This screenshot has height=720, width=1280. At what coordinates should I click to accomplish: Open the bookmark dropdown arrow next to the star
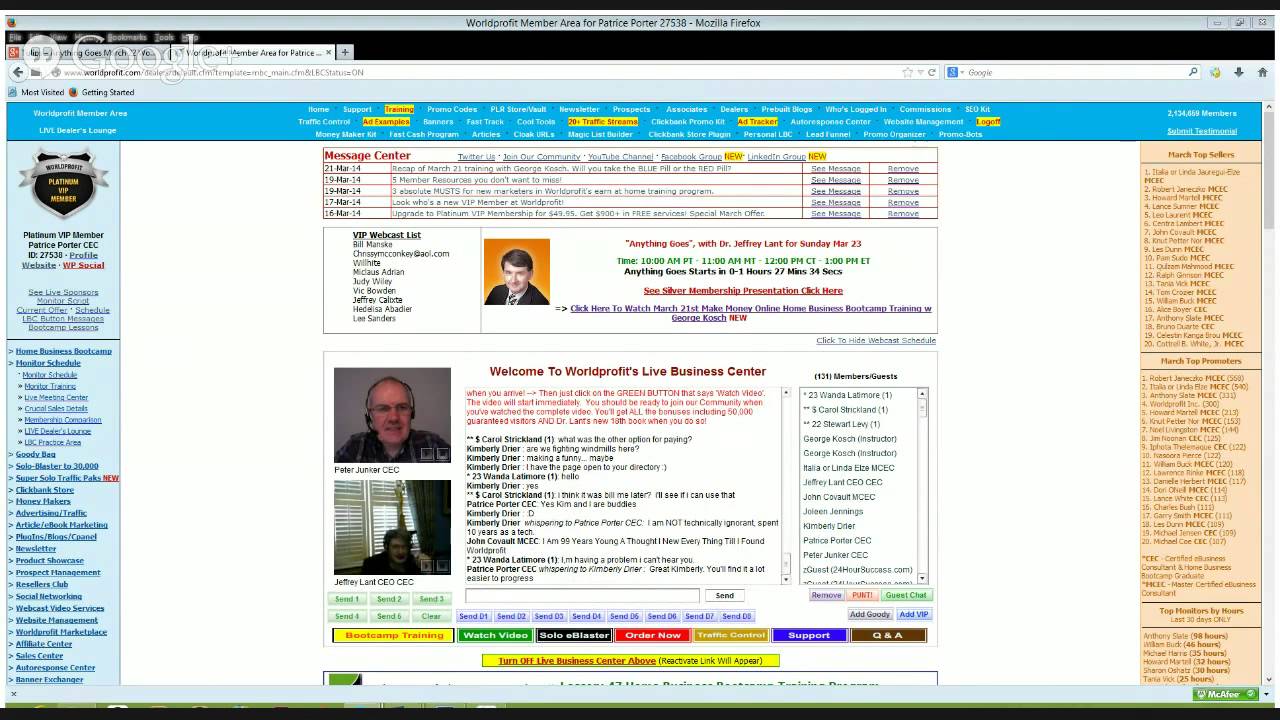(920, 72)
